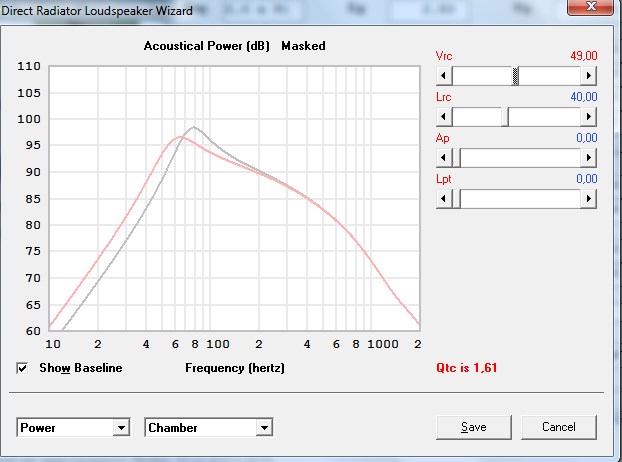The height and width of the screenshot is (462, 622).
Task: Decrease Lrc with the left arrow
Action: pyautogui.click(x=444, y=117)
